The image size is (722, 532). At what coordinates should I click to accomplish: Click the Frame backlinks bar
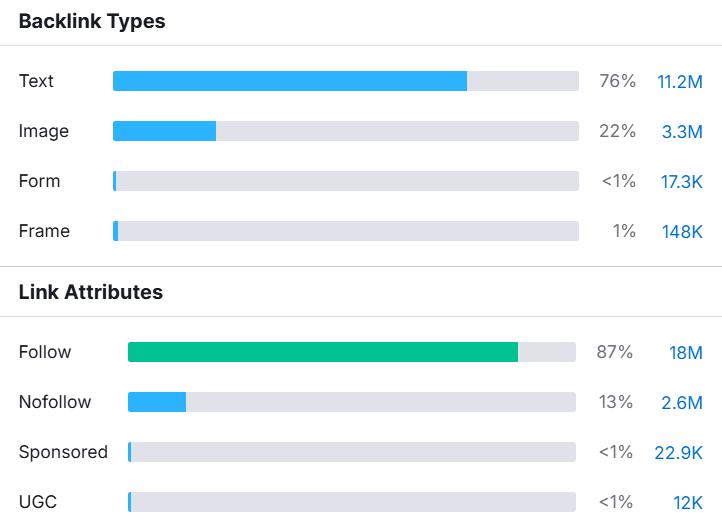tap(345, 231)
